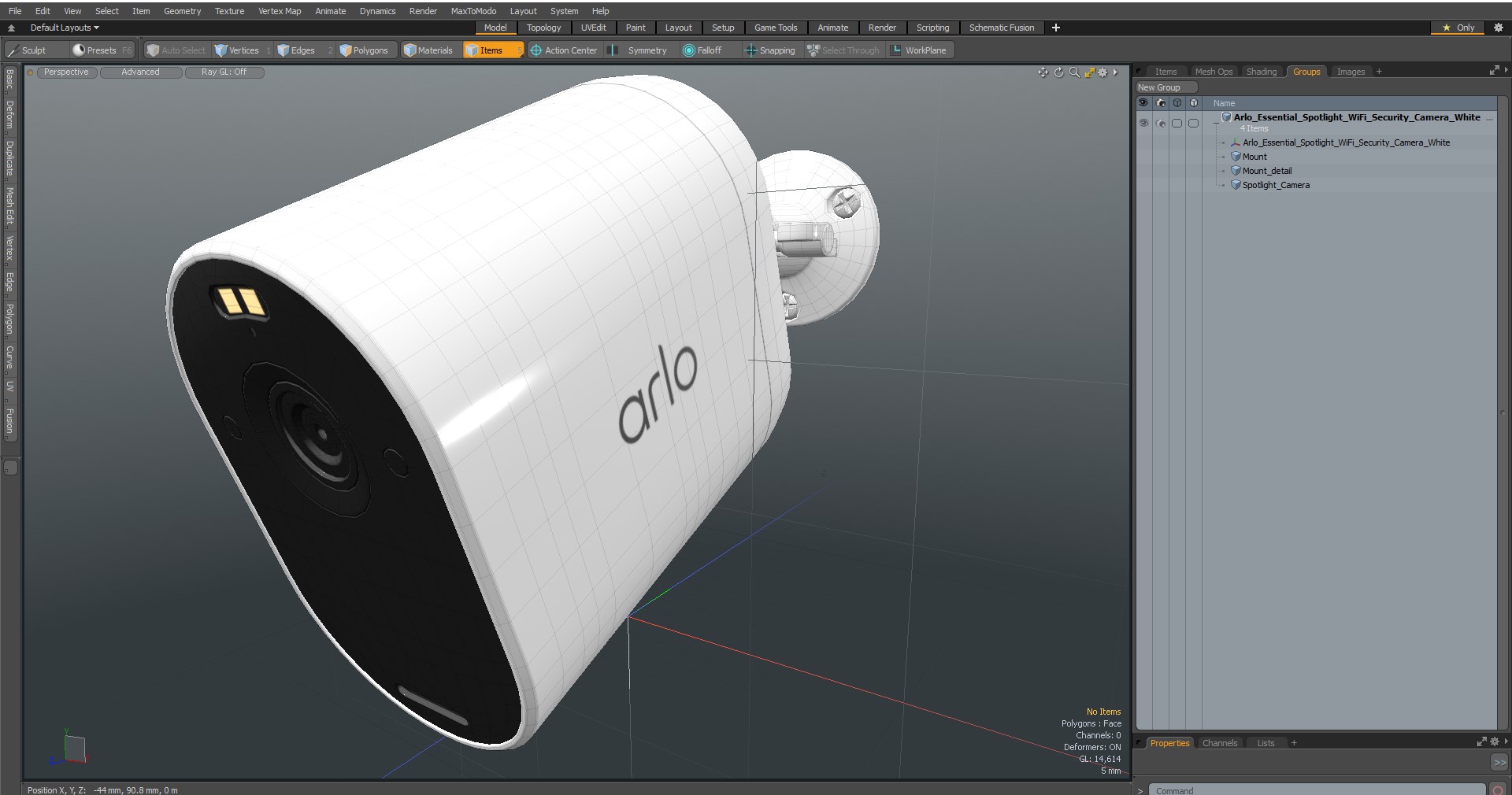Toggle the Only star option
1512x795 pixels.
1458,28
